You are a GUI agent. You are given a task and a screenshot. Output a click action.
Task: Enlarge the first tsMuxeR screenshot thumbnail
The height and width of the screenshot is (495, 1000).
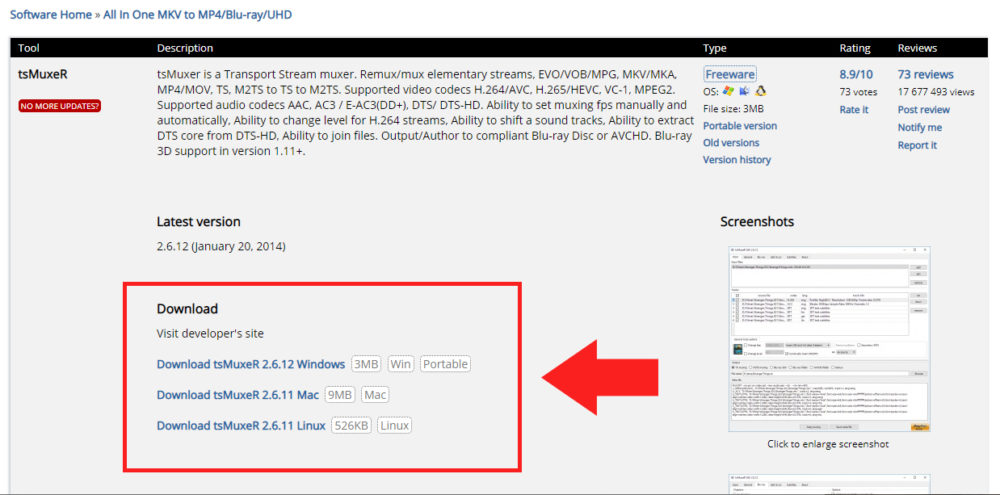click(828, 339)
